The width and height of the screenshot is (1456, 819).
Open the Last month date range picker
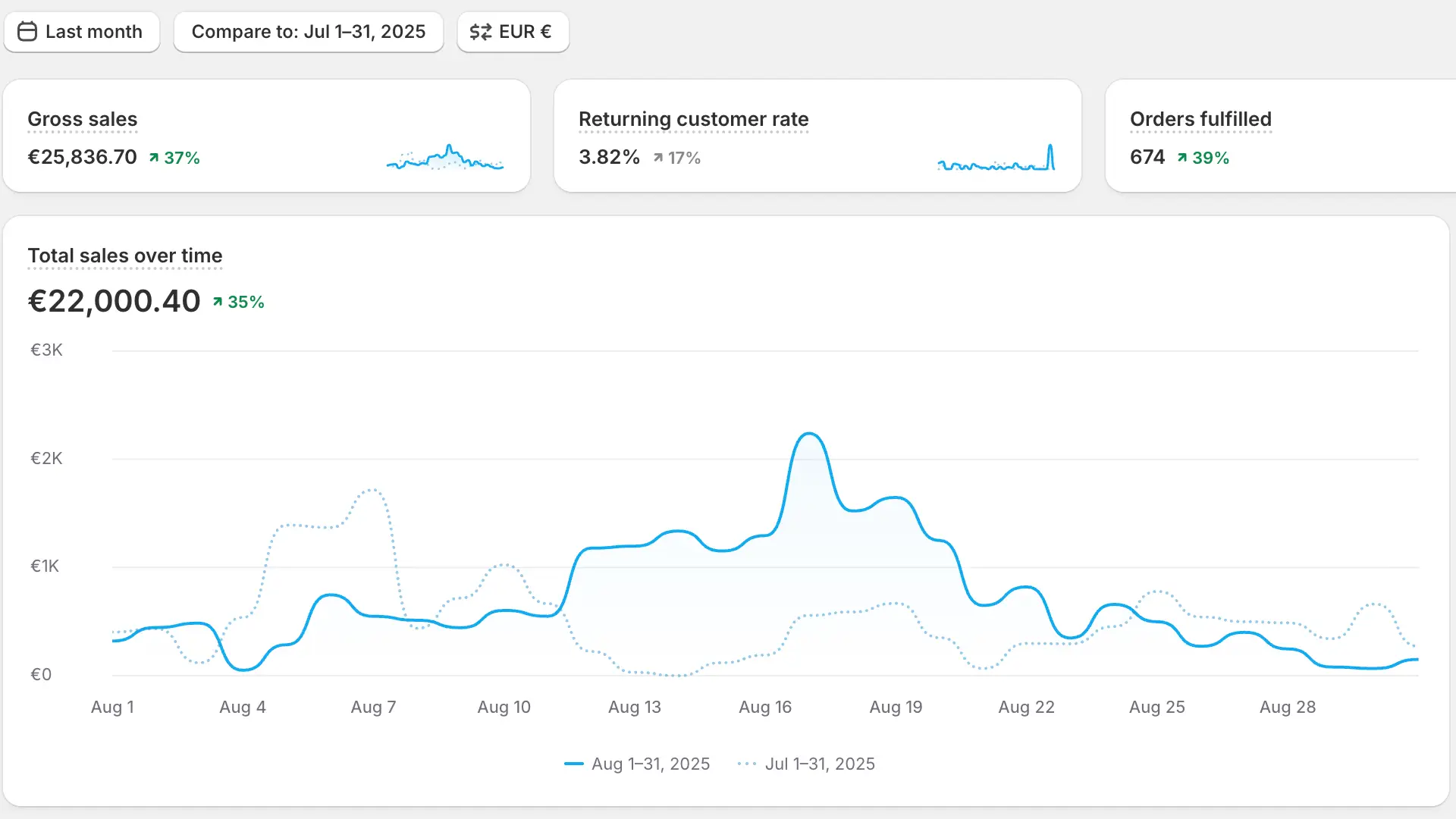point(82,32)
